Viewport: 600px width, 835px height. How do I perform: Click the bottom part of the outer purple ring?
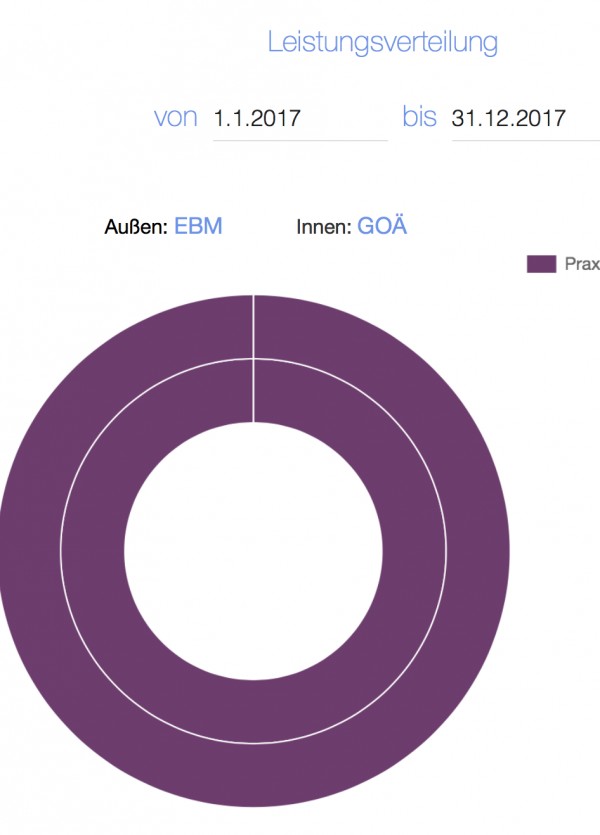point(253,775)
